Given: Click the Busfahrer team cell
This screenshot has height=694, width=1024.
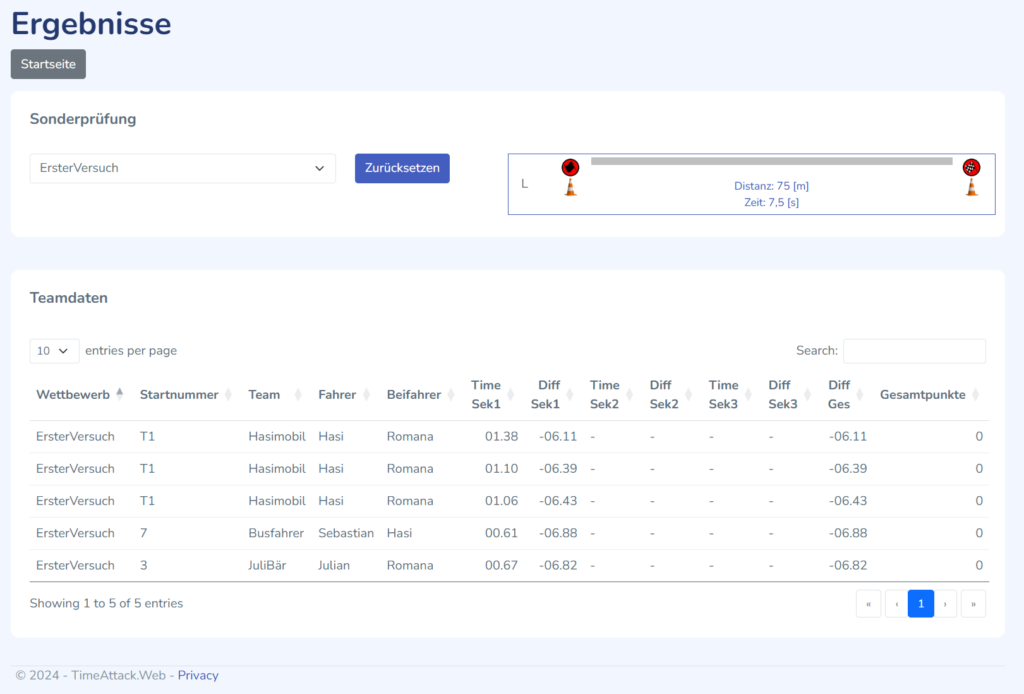Looking at the screenshot, I should (276, 533).
